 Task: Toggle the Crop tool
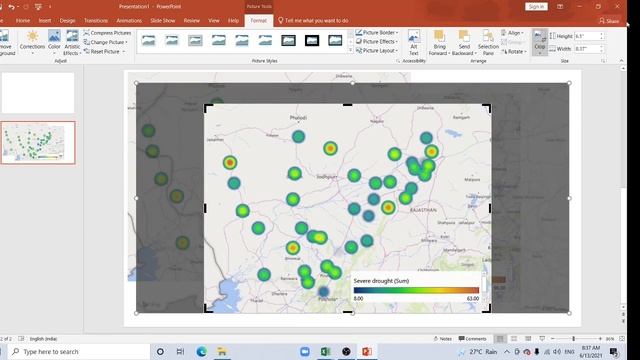pyautogui.click(x=540, y=42)
